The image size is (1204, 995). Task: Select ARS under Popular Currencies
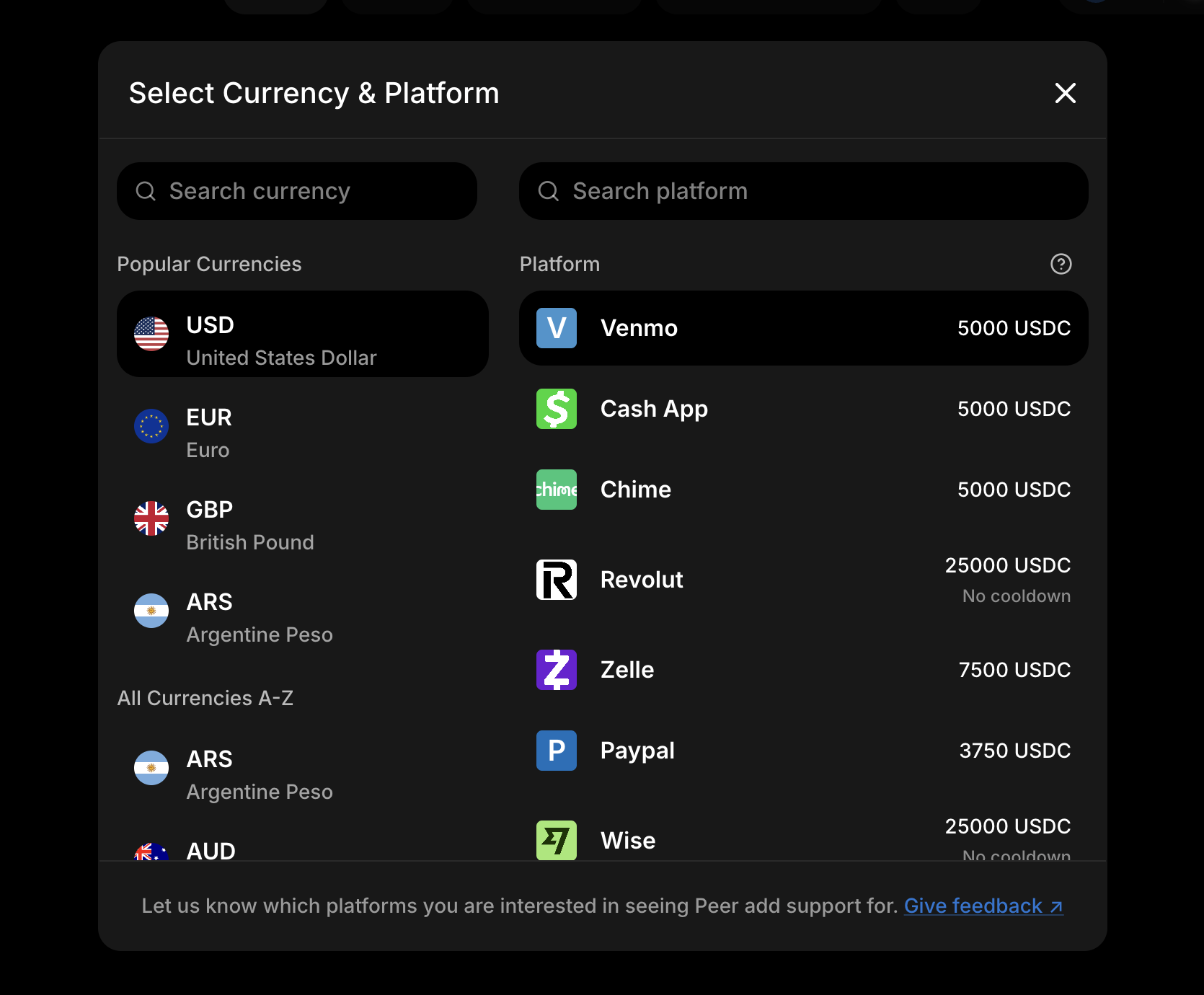302,617
